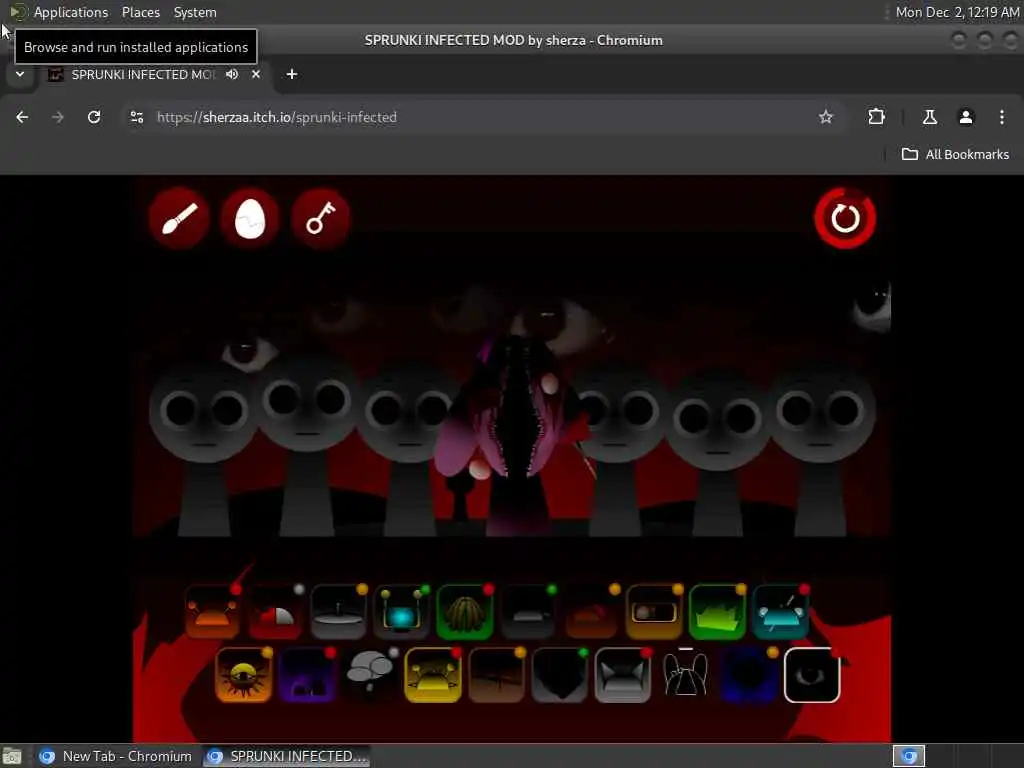1024x768 pixels.
Task: Select the dark gray flat cap sound icon
Action: tap(528, 612)
